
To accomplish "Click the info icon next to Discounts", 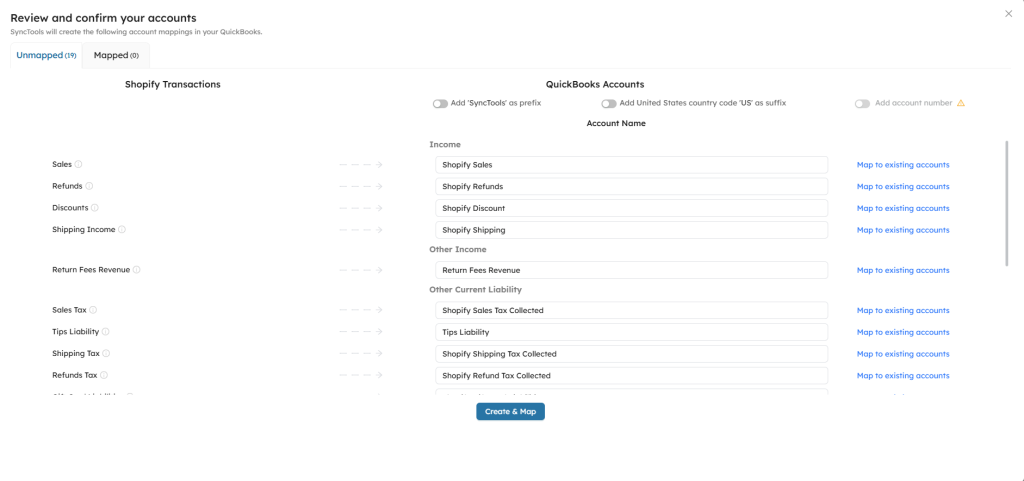I will pos(95,208).
